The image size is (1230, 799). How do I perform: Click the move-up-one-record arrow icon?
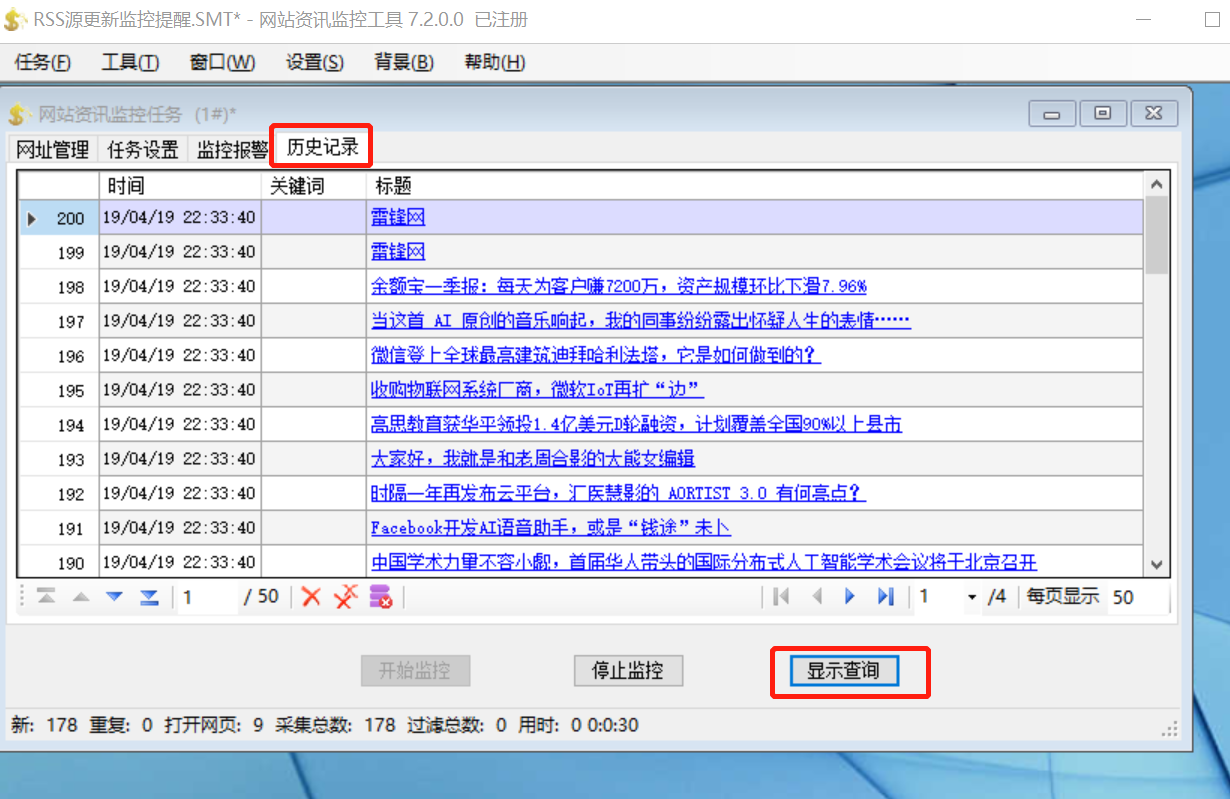click(x=81, y=596)
